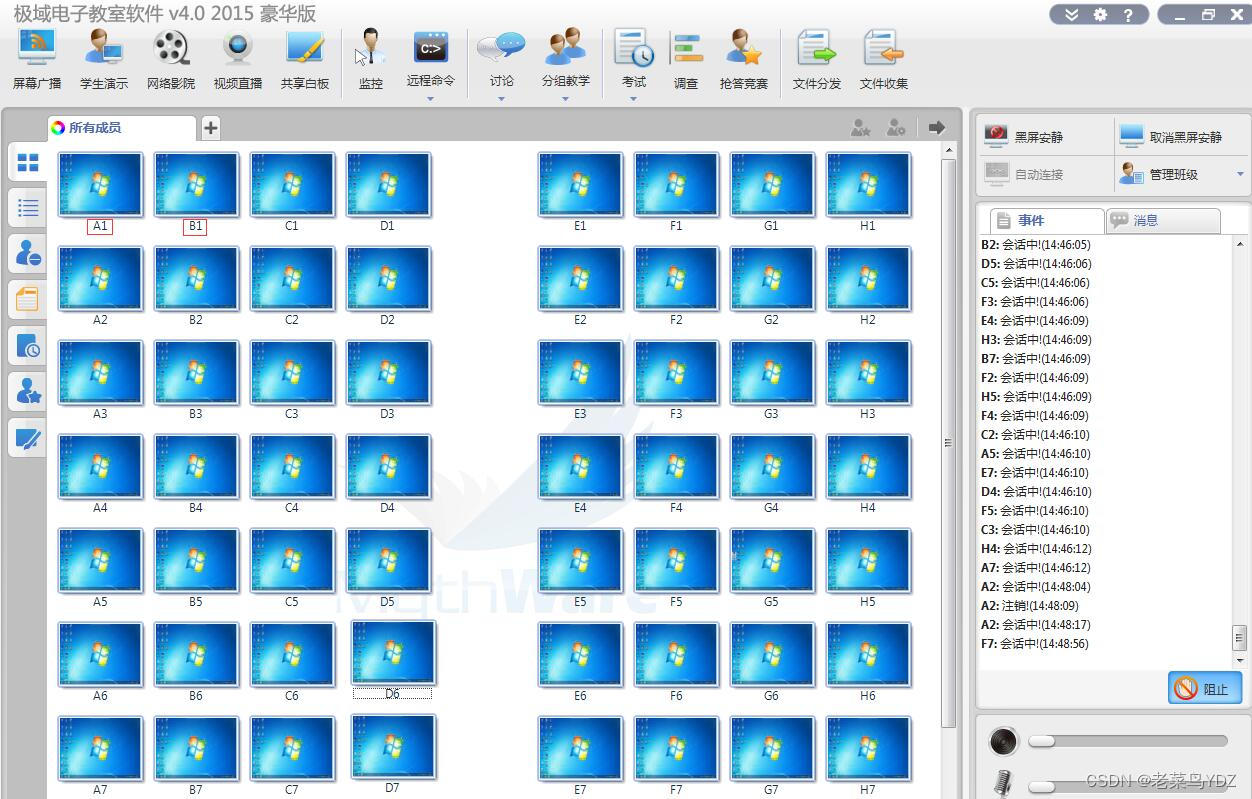
Task: Select event 'A2: 注销!(14:48:09)'
Action: click(1030, 606)
